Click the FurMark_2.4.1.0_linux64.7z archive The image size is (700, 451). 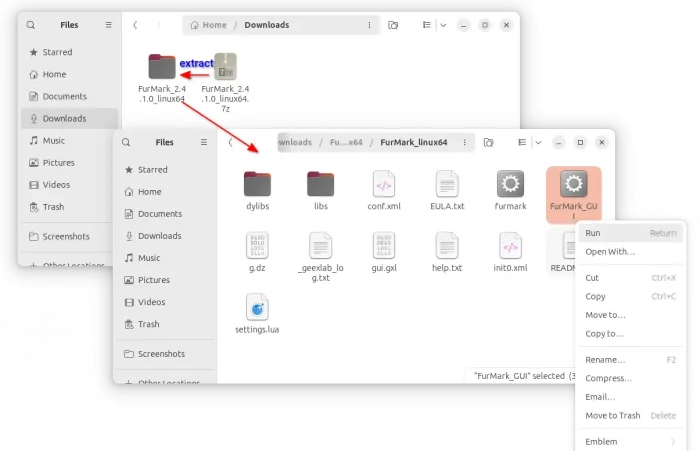point(225,83)
